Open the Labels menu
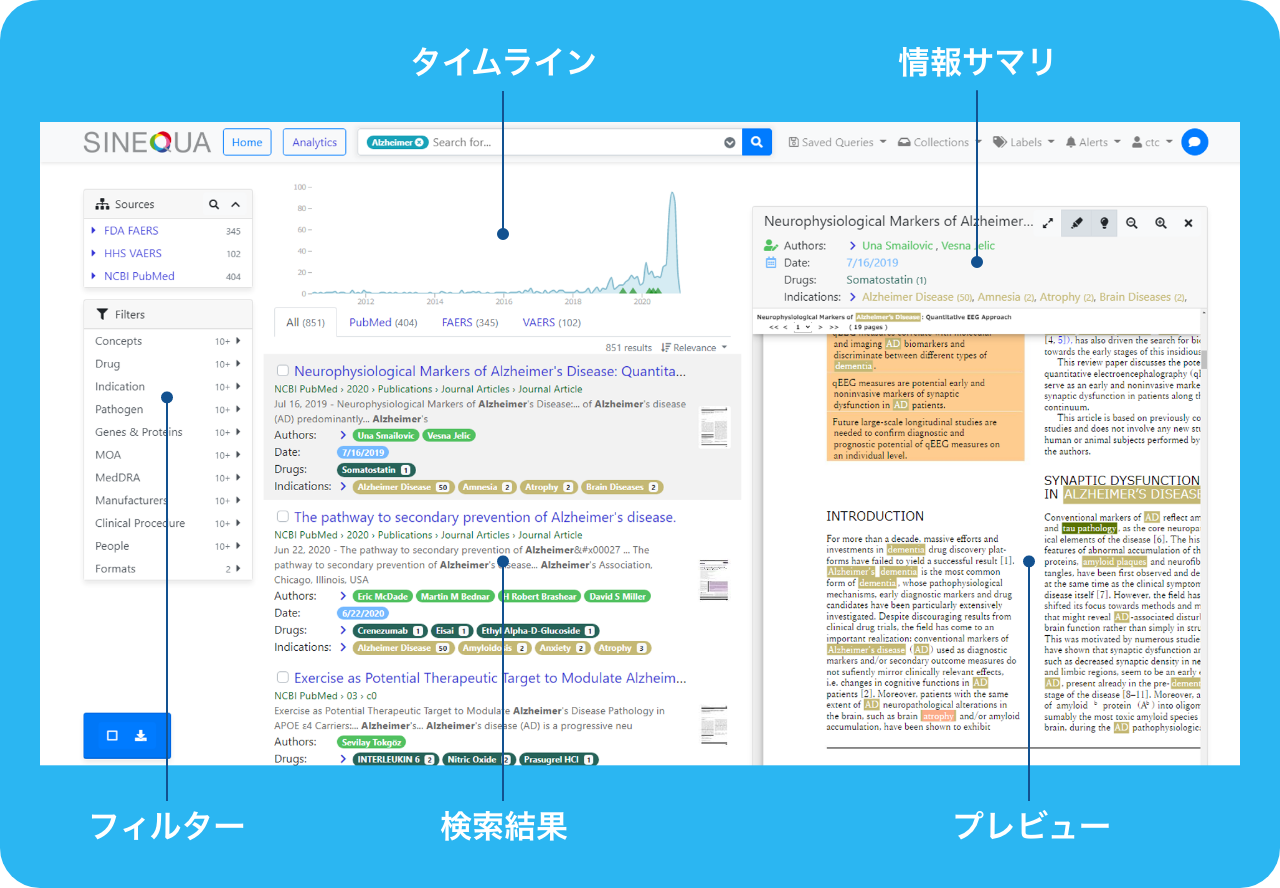Image resolution: width=1280 pixels, height=888 pixels. [x=1024, y=142]
